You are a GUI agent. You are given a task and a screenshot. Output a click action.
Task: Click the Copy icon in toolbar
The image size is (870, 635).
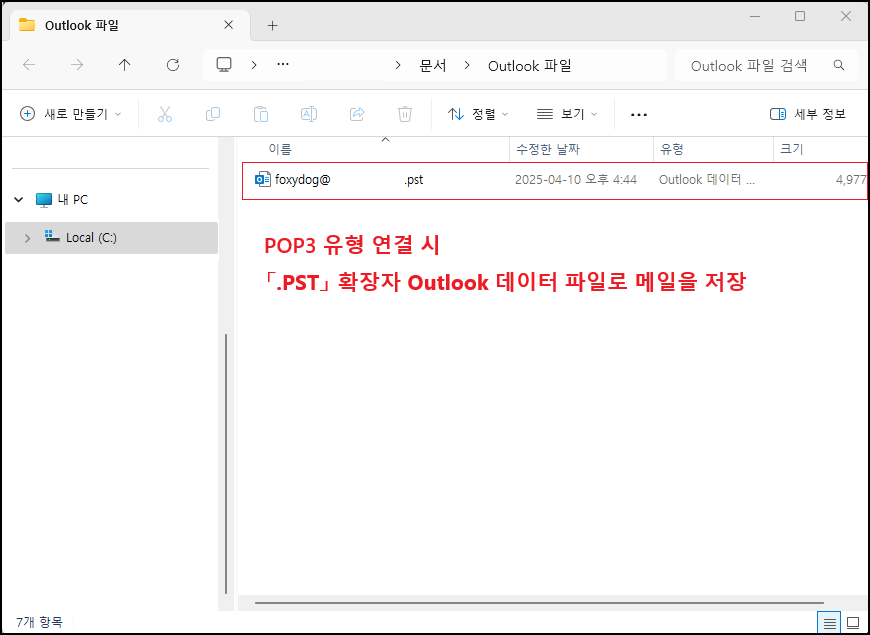(213, 114)
